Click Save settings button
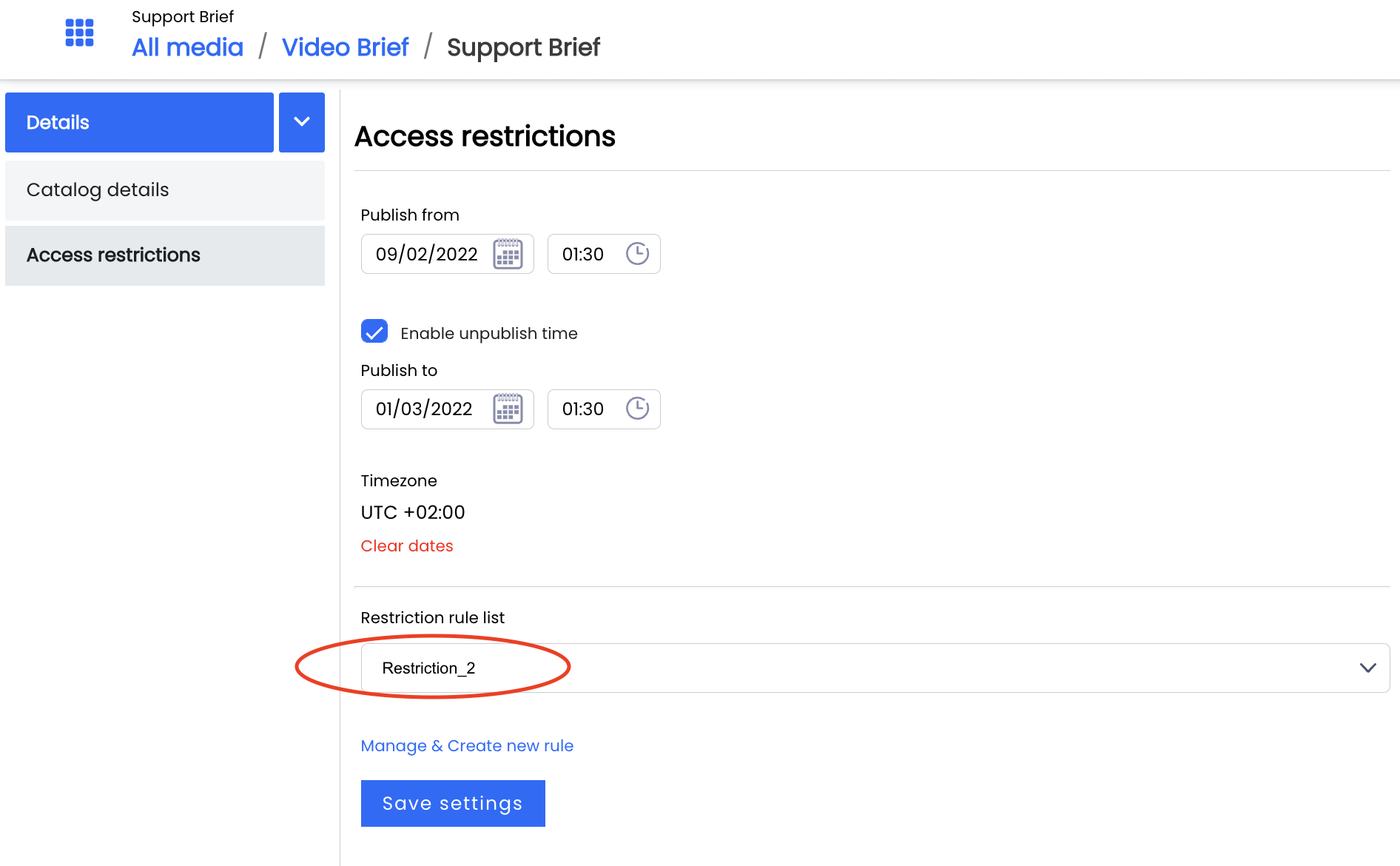This screenshot has width=1400, height=866. click(453, 803)
